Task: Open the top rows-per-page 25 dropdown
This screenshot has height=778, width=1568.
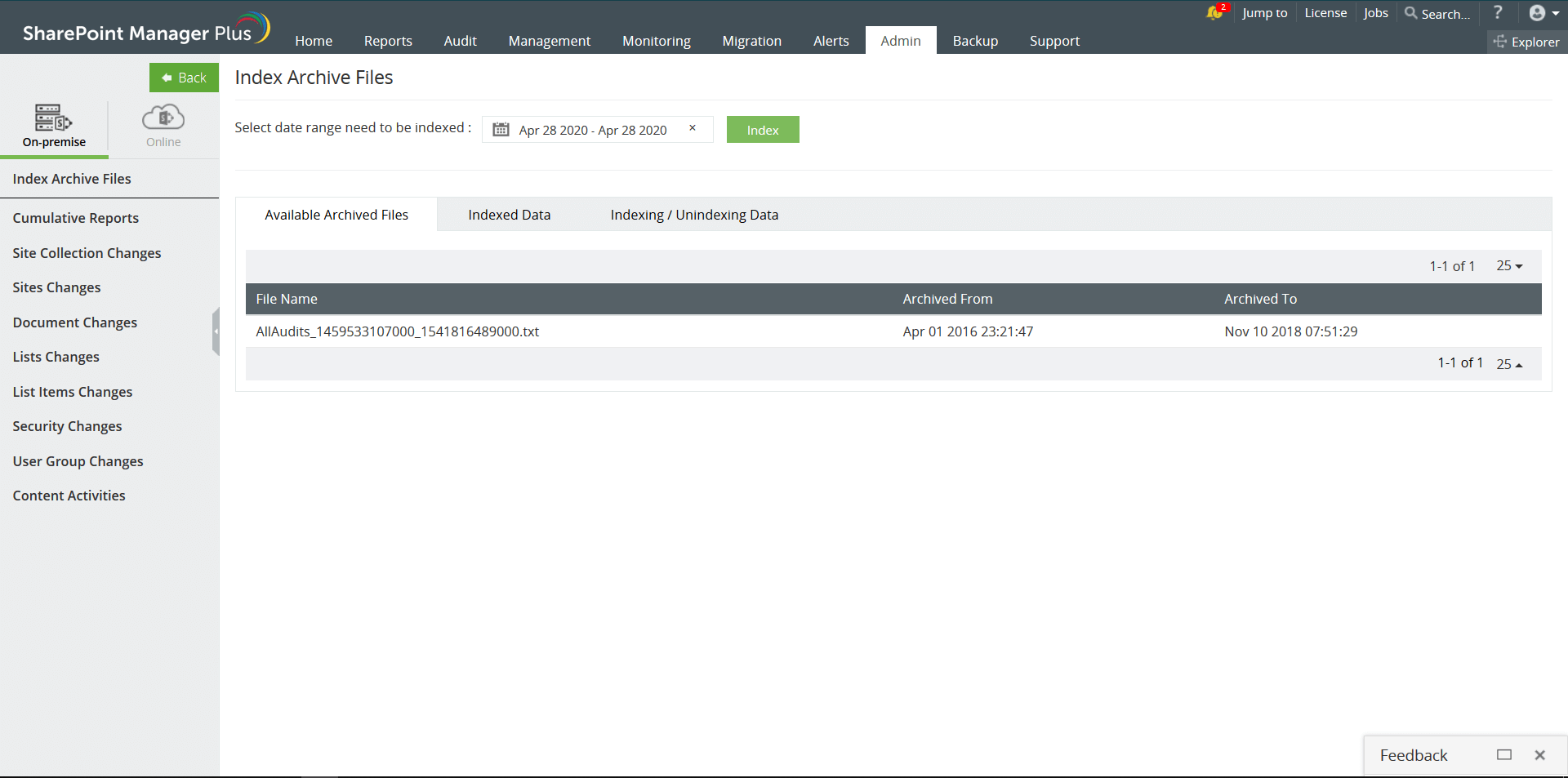Action: [1509, 266]
